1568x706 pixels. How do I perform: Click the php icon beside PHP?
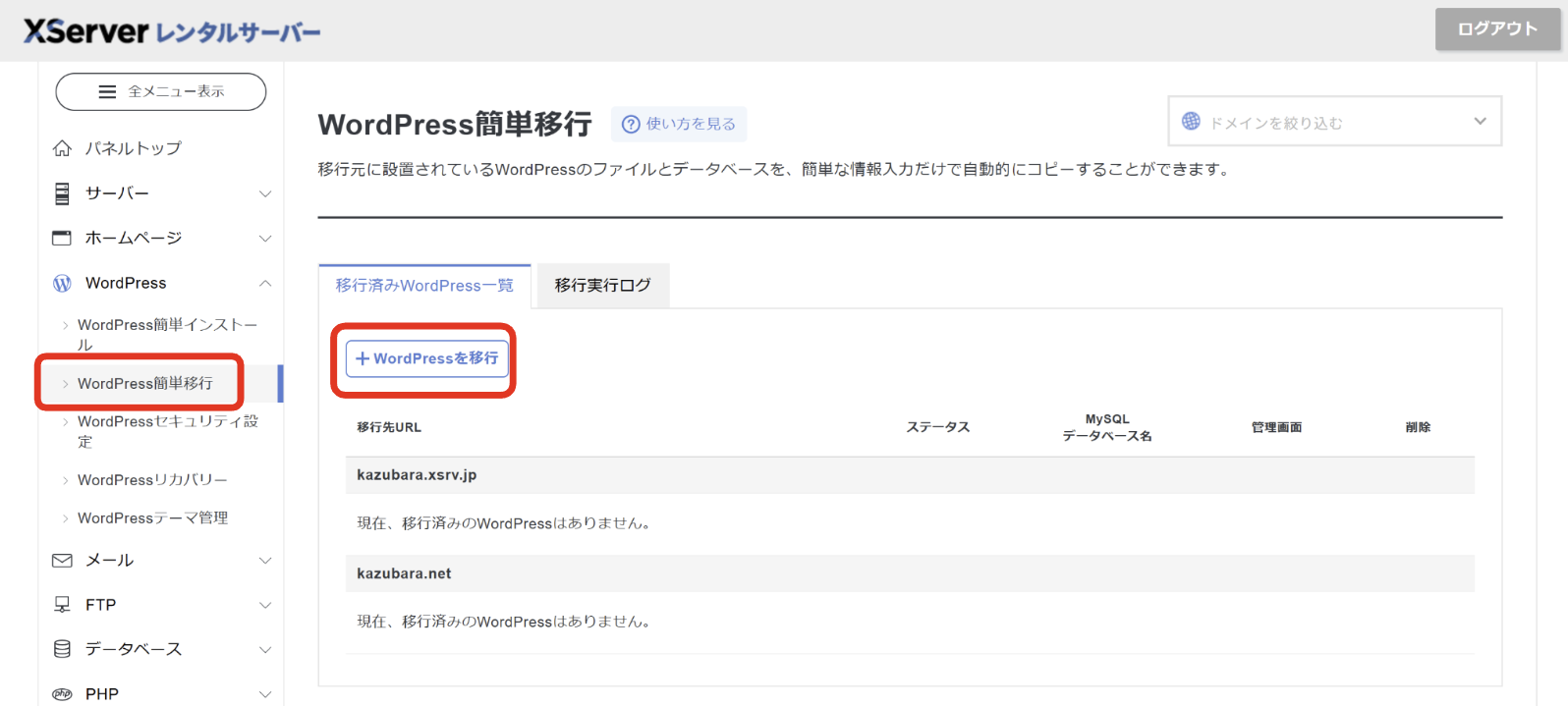click(62, 694)
